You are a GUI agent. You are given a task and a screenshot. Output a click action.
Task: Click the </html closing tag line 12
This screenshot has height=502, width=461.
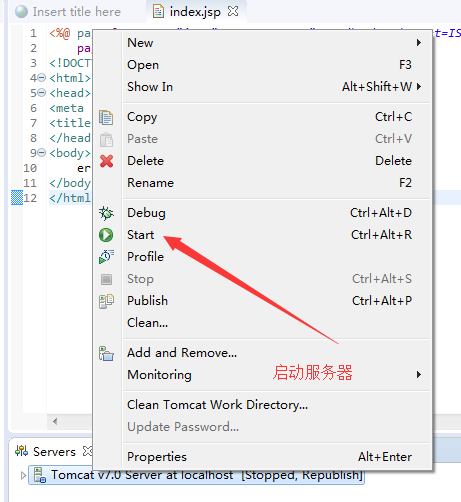(70, 198)
